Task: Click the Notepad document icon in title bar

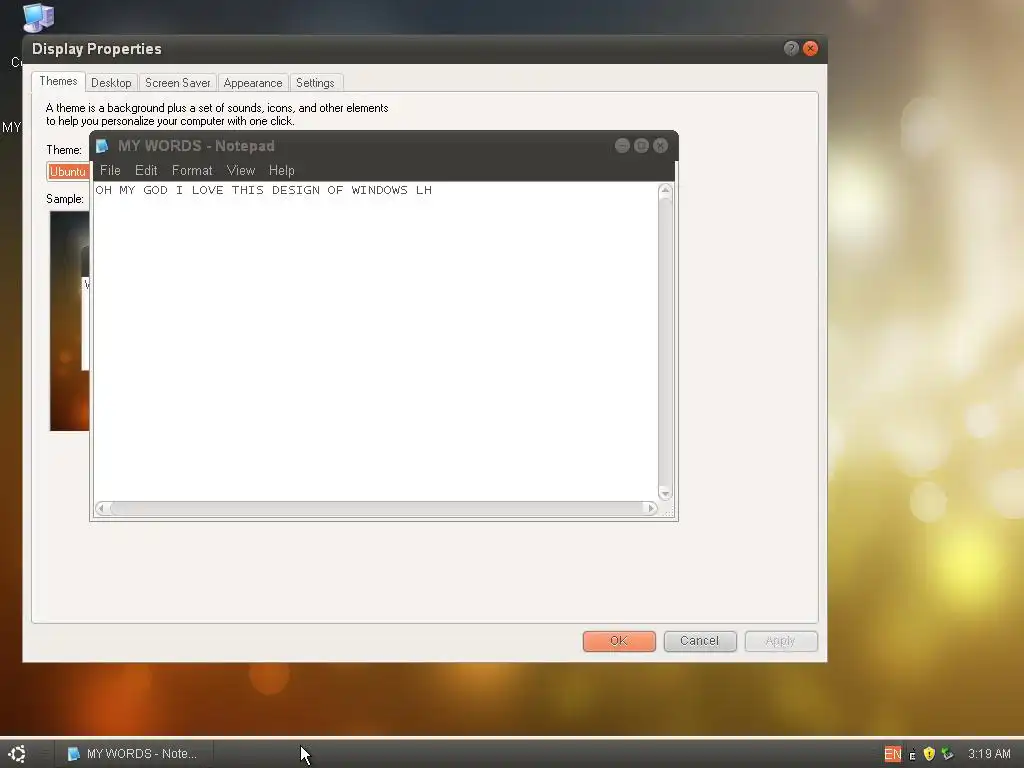Action: point(102,146)
